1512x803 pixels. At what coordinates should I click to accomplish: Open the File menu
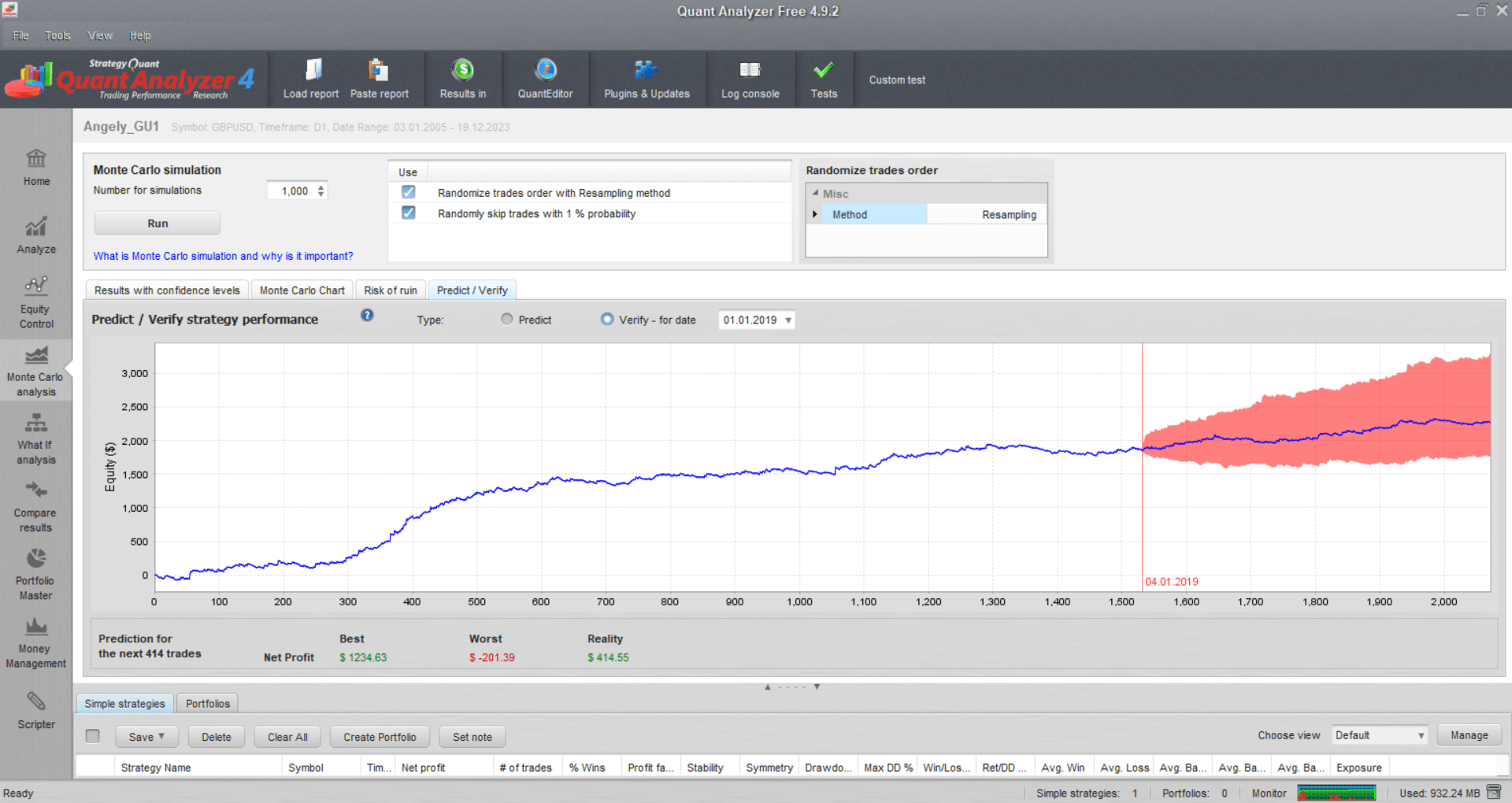click(20, 35)
